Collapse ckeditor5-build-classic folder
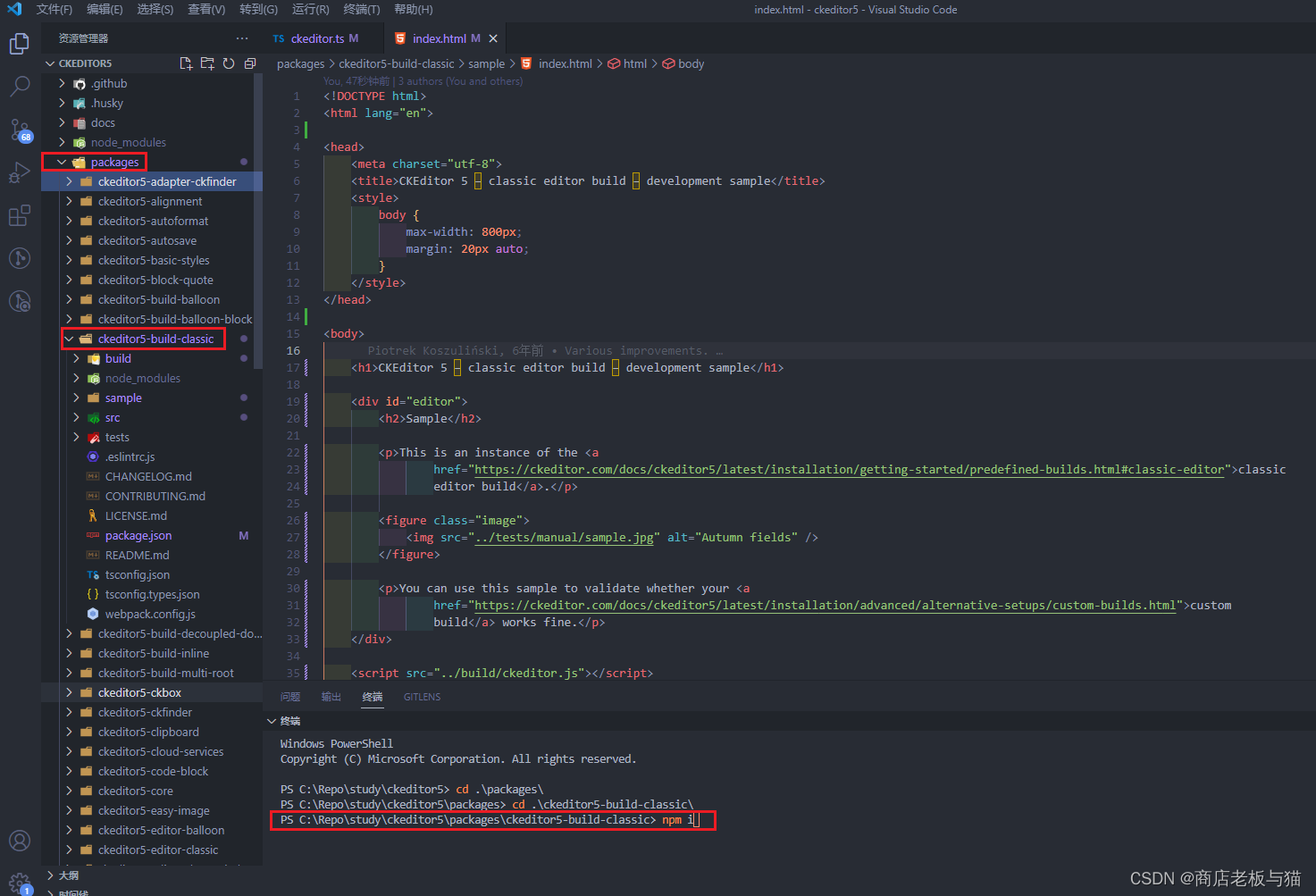The width and height of the screenshot is (1316, 896). [70, 339]
